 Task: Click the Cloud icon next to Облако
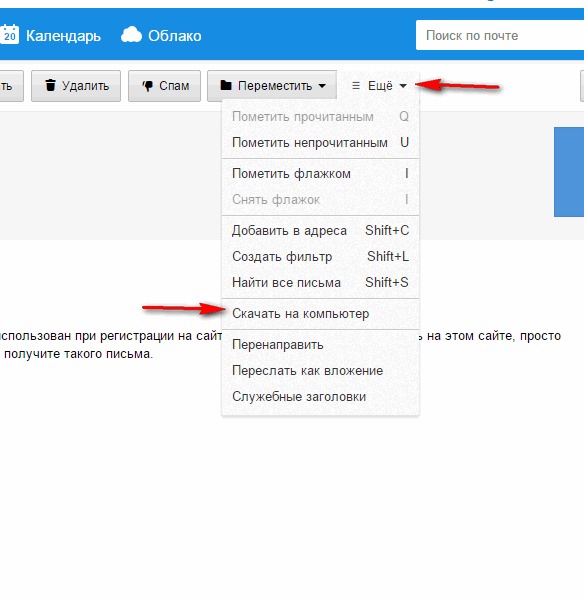coord(131,35)
